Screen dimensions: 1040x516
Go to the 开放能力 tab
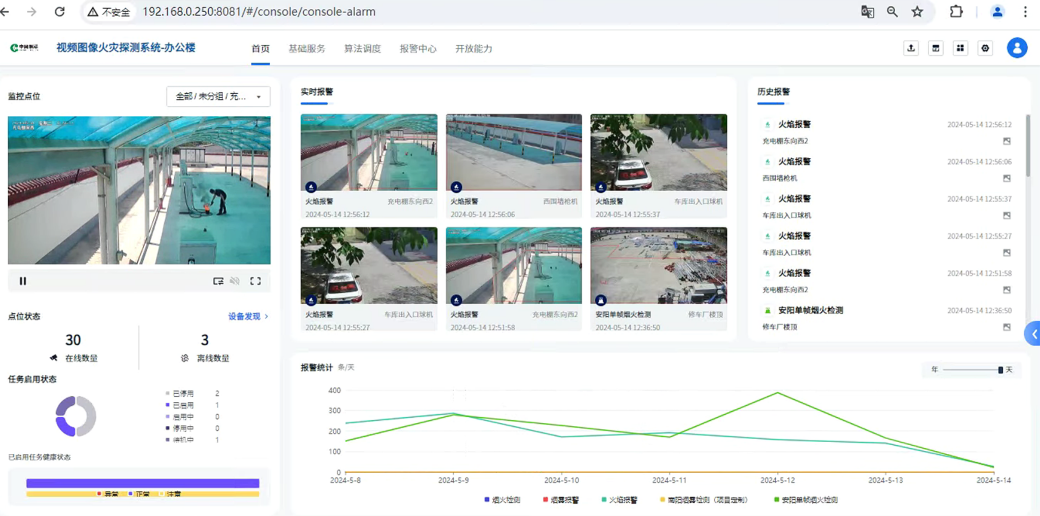click(474, 48)
